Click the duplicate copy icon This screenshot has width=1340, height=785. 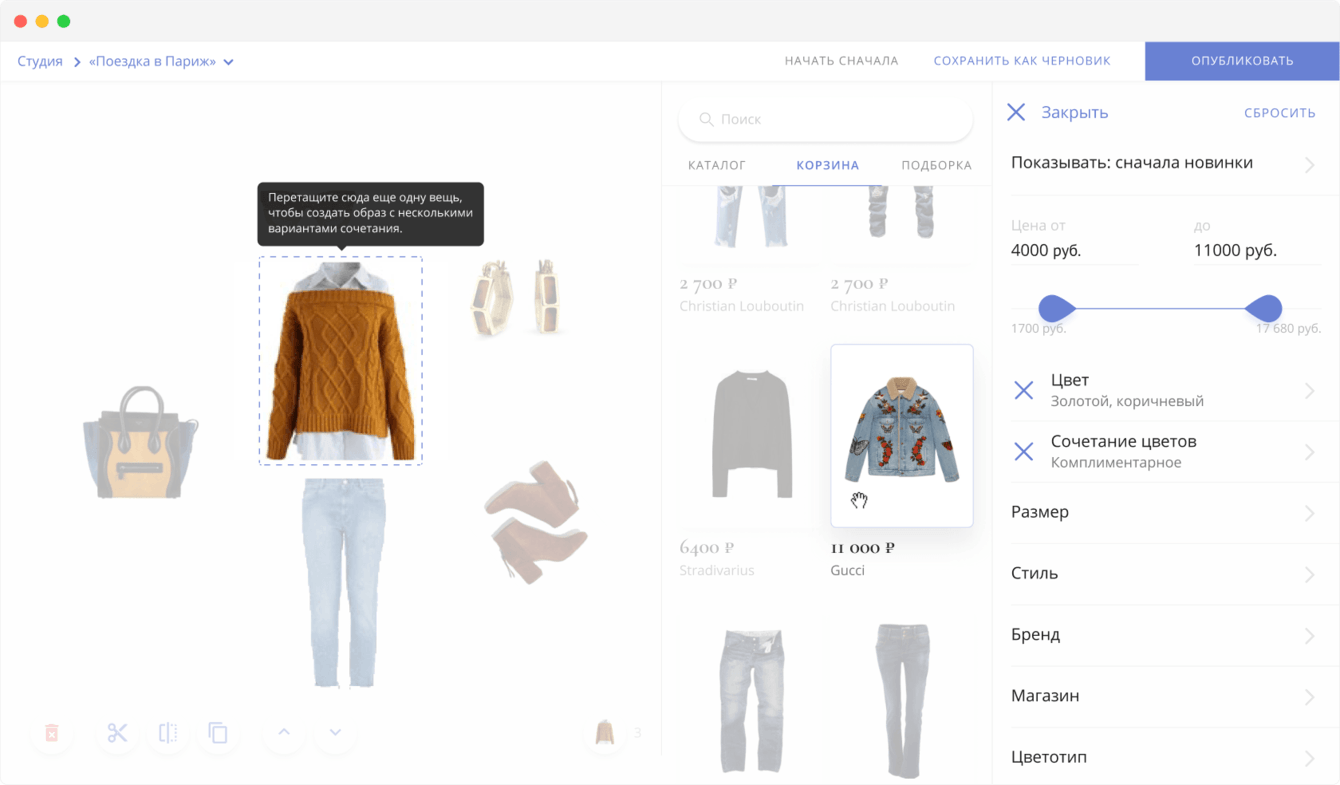click(218, 733)
